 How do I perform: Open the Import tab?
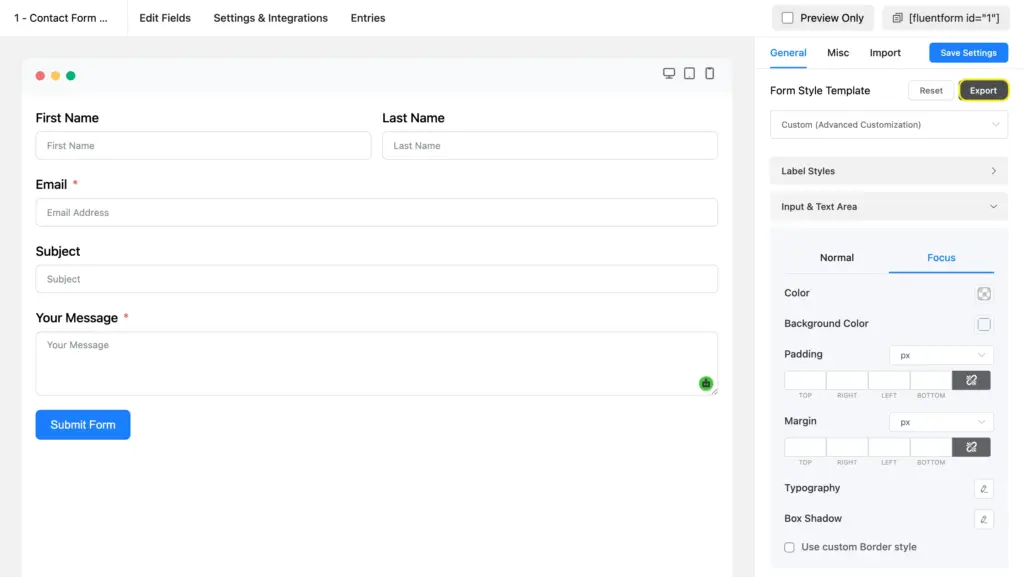[x=885, y=53]
